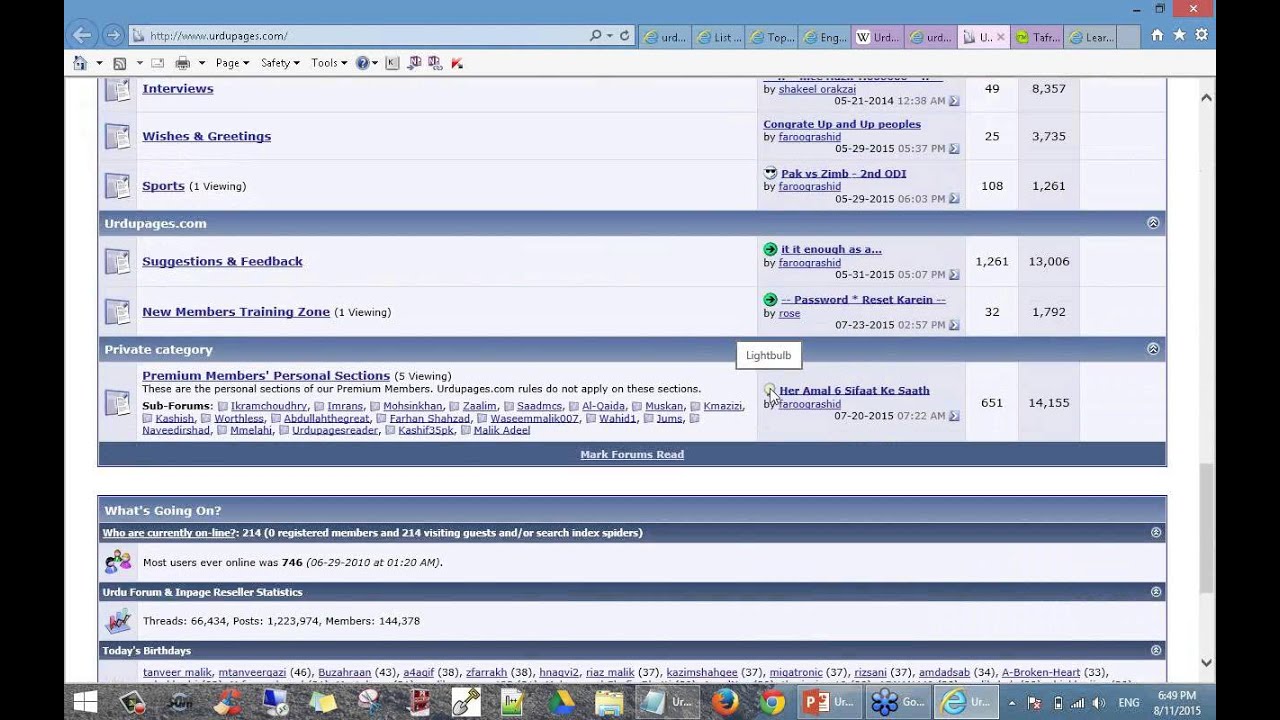The image size is (1280, 720).
Task: Open Google Drive from the taskbar
Action: tap(559, 702)
